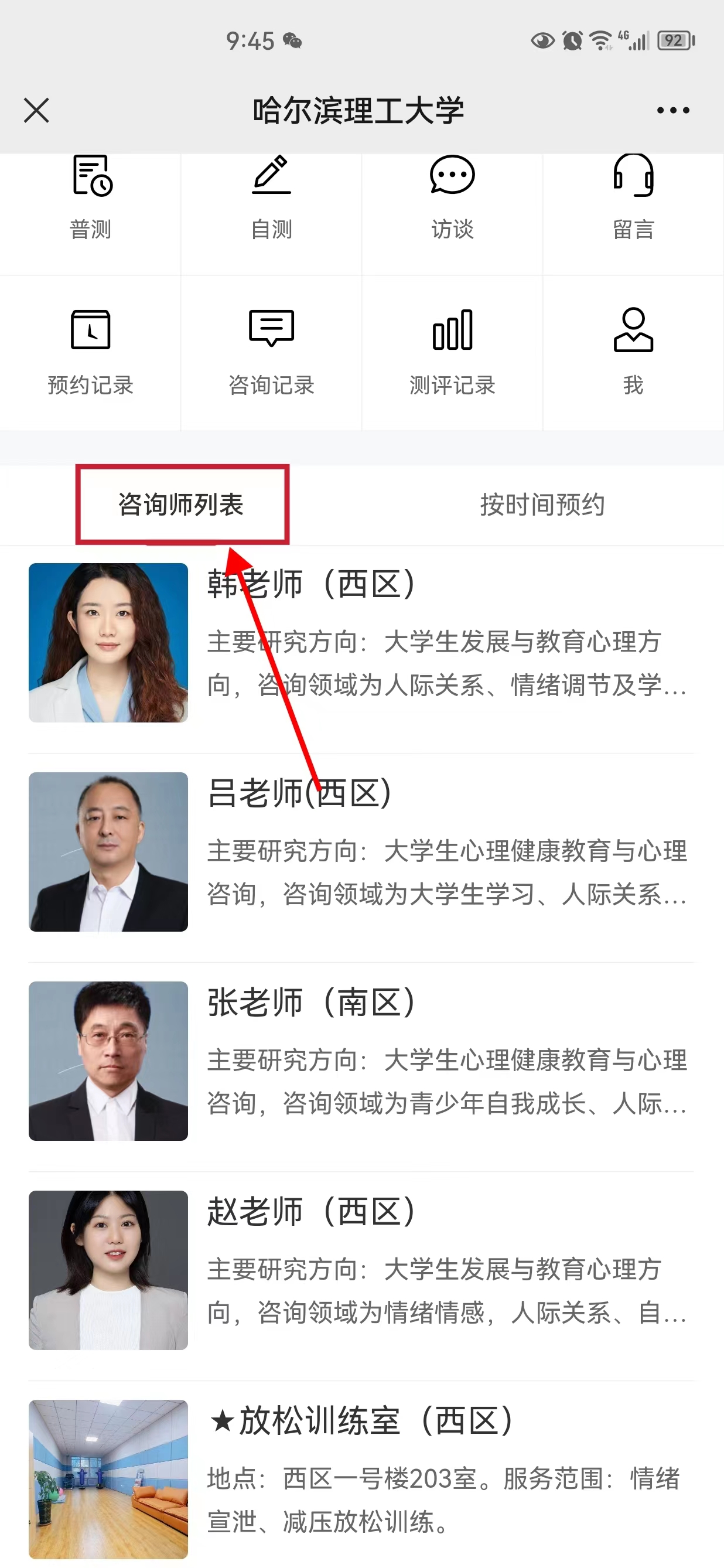Select 韩老师（西区）photo

point(108,642)
